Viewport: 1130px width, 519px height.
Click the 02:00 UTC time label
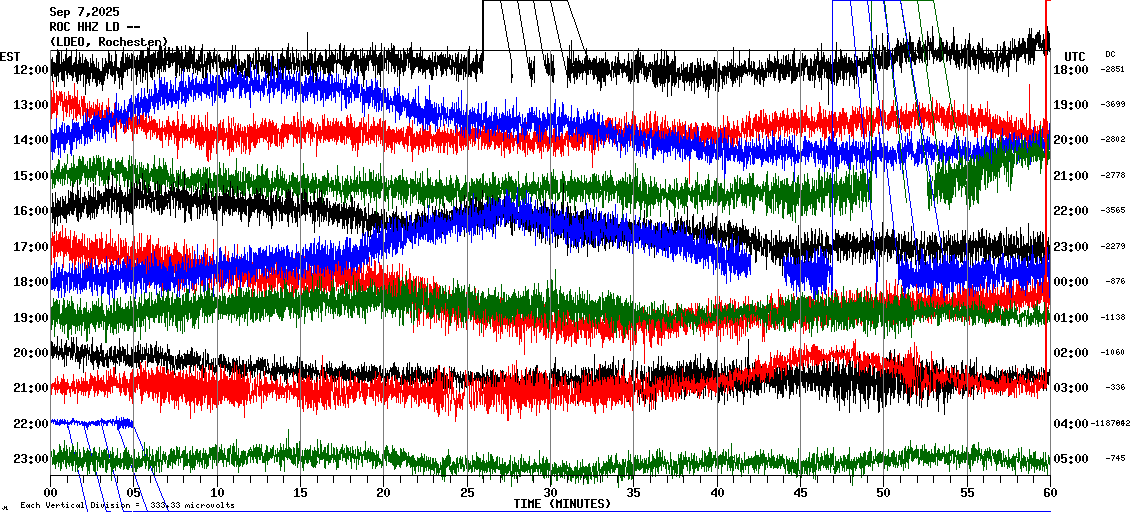point(1071,352)
